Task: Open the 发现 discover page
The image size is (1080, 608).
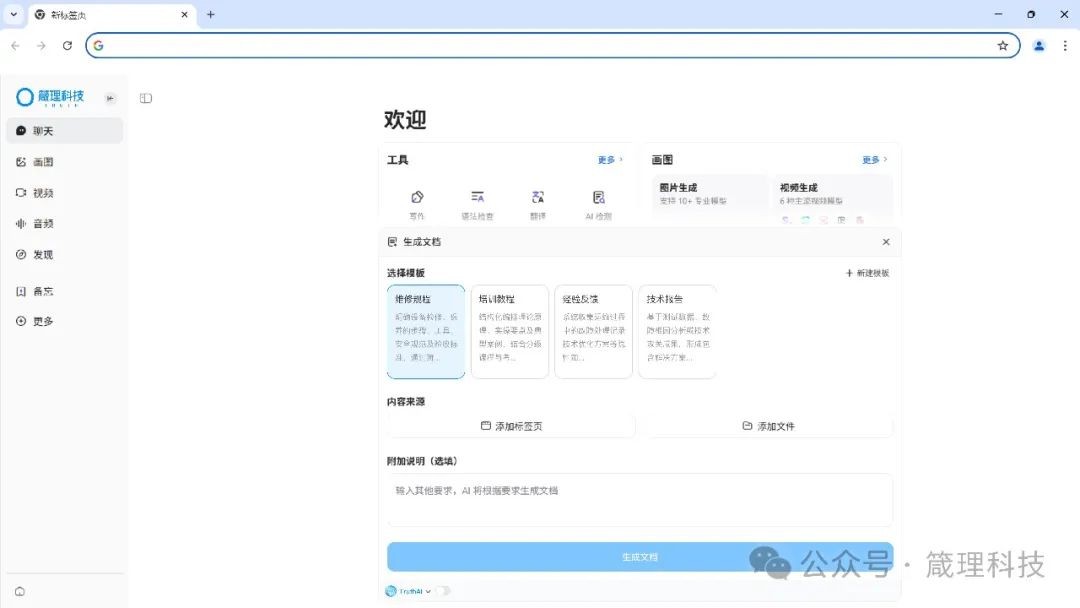Action: (x=42, y=255)
